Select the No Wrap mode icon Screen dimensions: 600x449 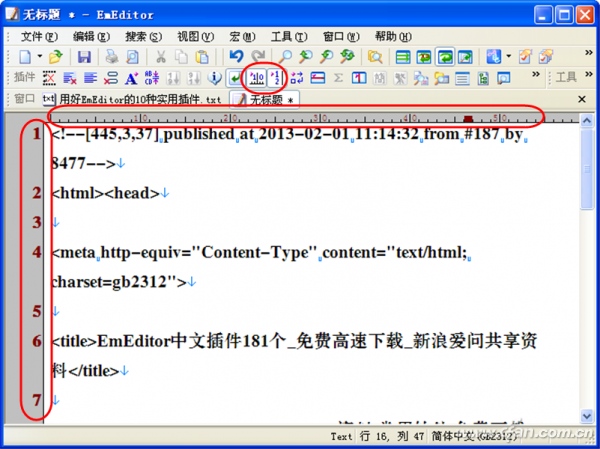coord(403,57)
